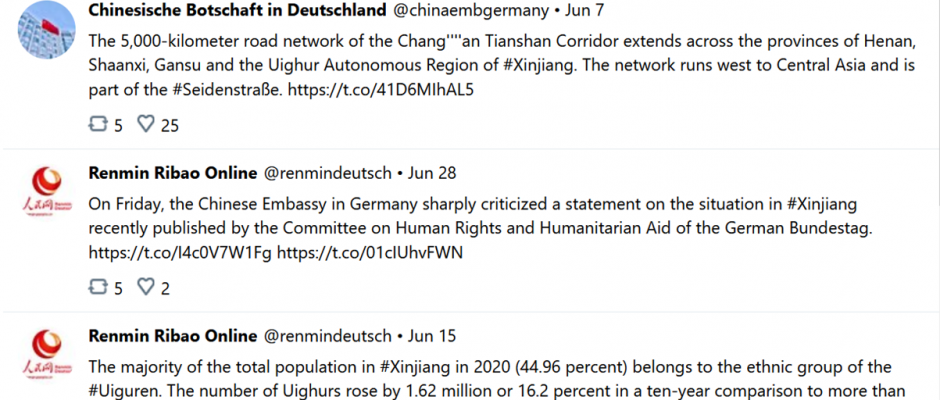Open the Chinesische Botschaft in Deutschland name
The image size is (940, 400).
pos(237,10)
